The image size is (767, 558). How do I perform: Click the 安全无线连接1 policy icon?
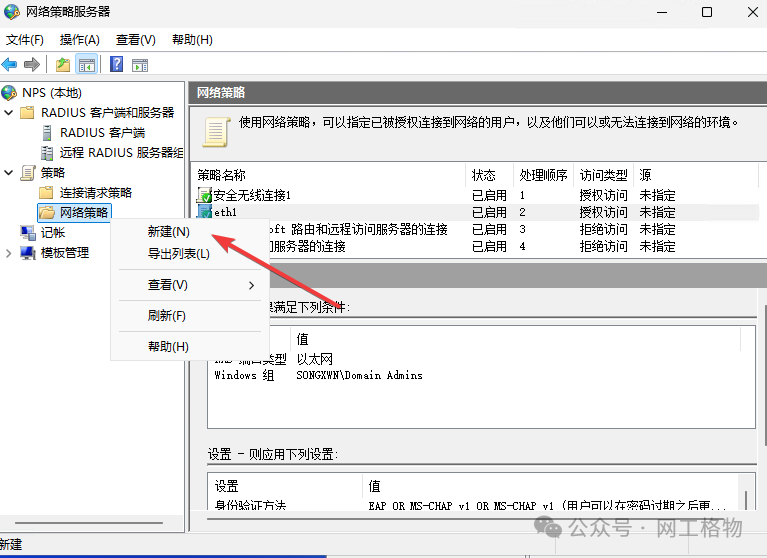click(204, 195)
